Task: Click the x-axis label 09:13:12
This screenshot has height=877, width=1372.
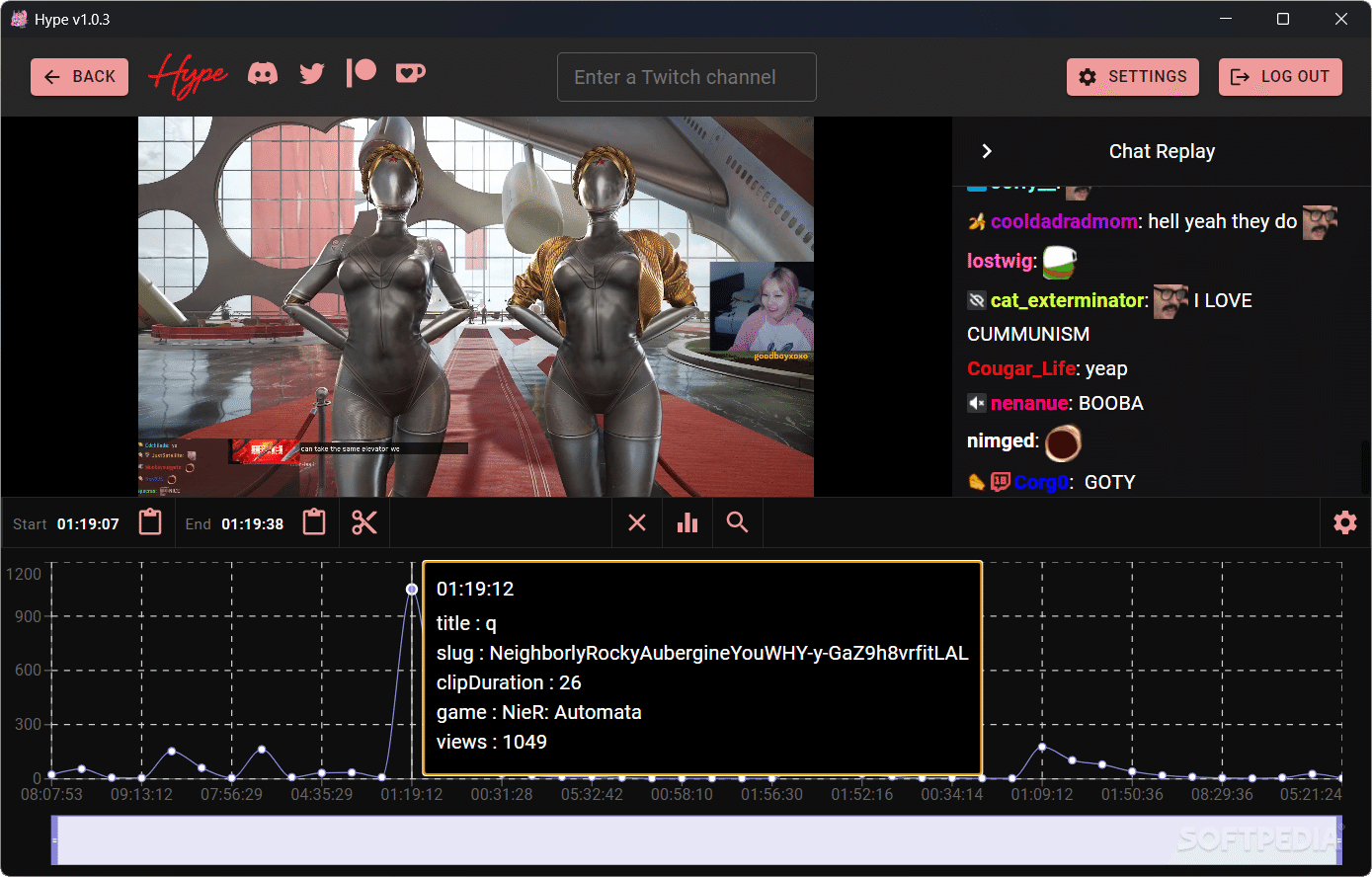Action: [x=141, y=794]
